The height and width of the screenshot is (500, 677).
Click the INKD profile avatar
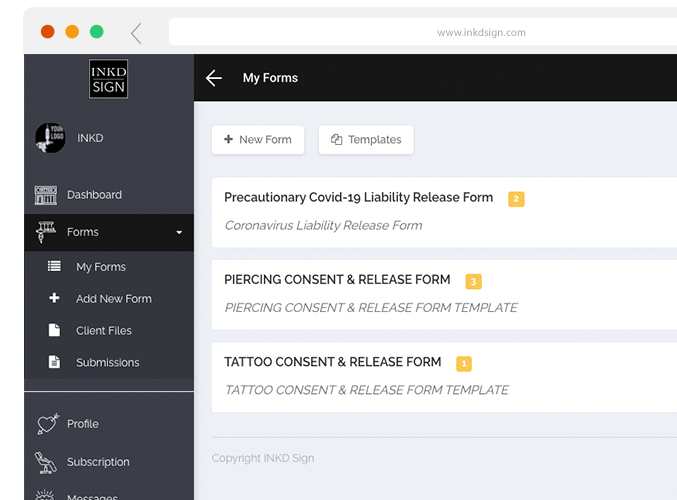point(50,138)
